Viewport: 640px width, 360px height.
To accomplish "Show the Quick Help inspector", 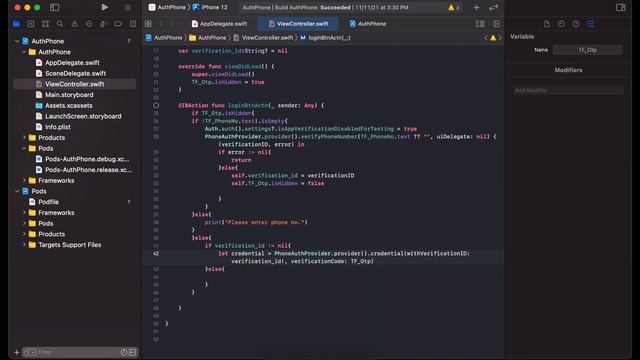I will (x=576, y=24).
